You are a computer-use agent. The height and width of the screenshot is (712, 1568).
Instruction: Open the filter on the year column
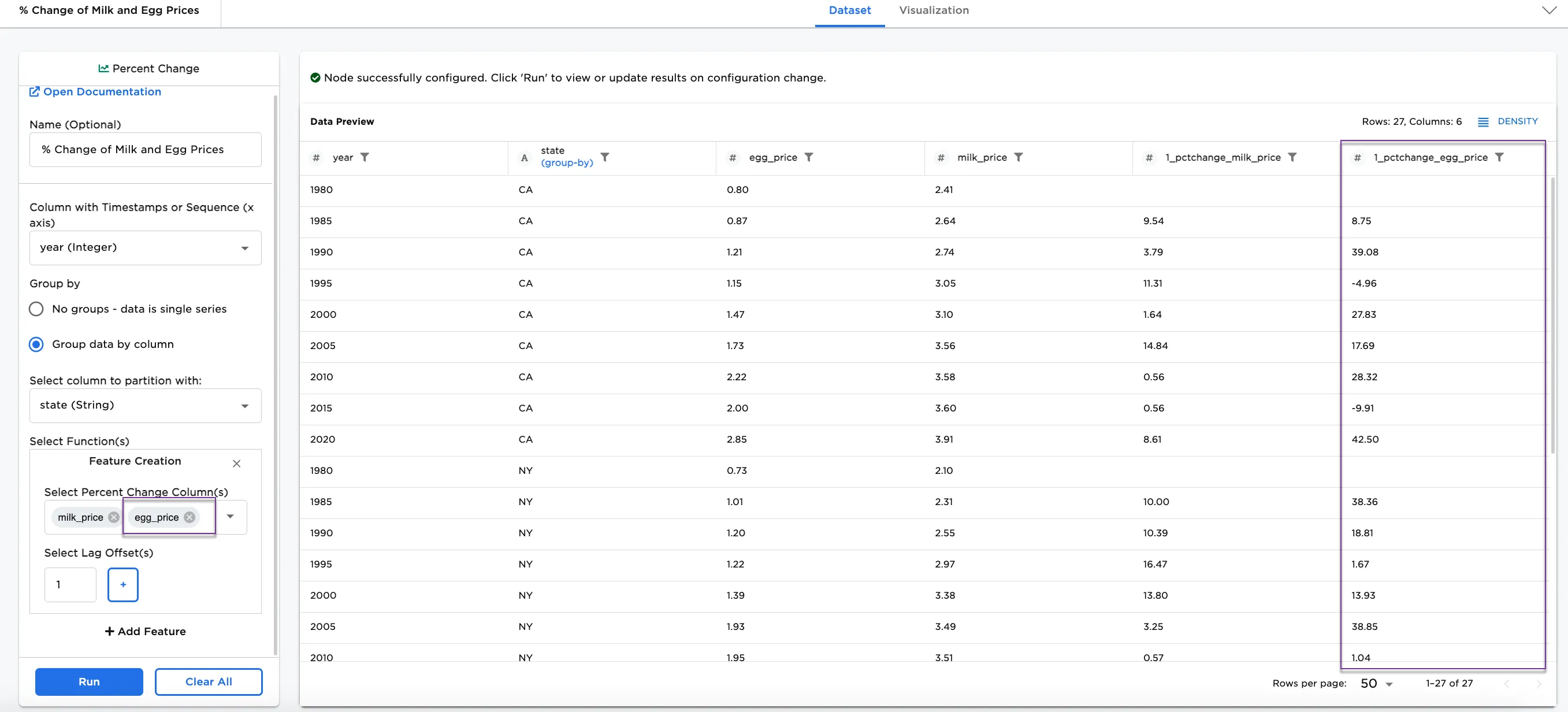(x=366, y=157)
